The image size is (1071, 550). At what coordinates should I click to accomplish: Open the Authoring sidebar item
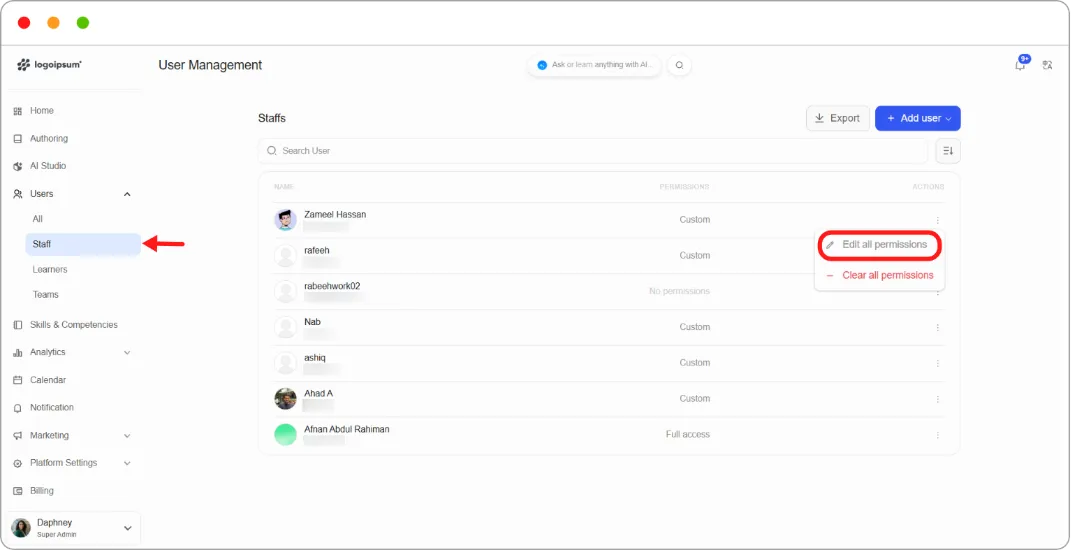click(48, 139)
